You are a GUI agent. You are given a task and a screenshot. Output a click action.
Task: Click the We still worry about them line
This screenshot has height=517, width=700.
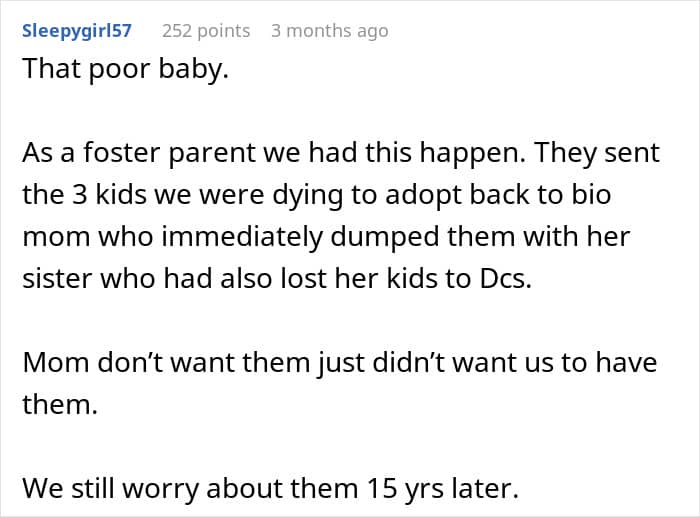[x=271, y=489]
